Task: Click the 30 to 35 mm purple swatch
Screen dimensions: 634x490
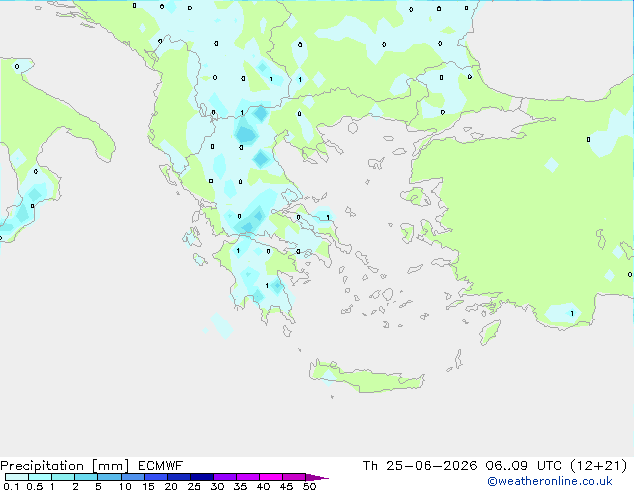Action: (225, 477)
